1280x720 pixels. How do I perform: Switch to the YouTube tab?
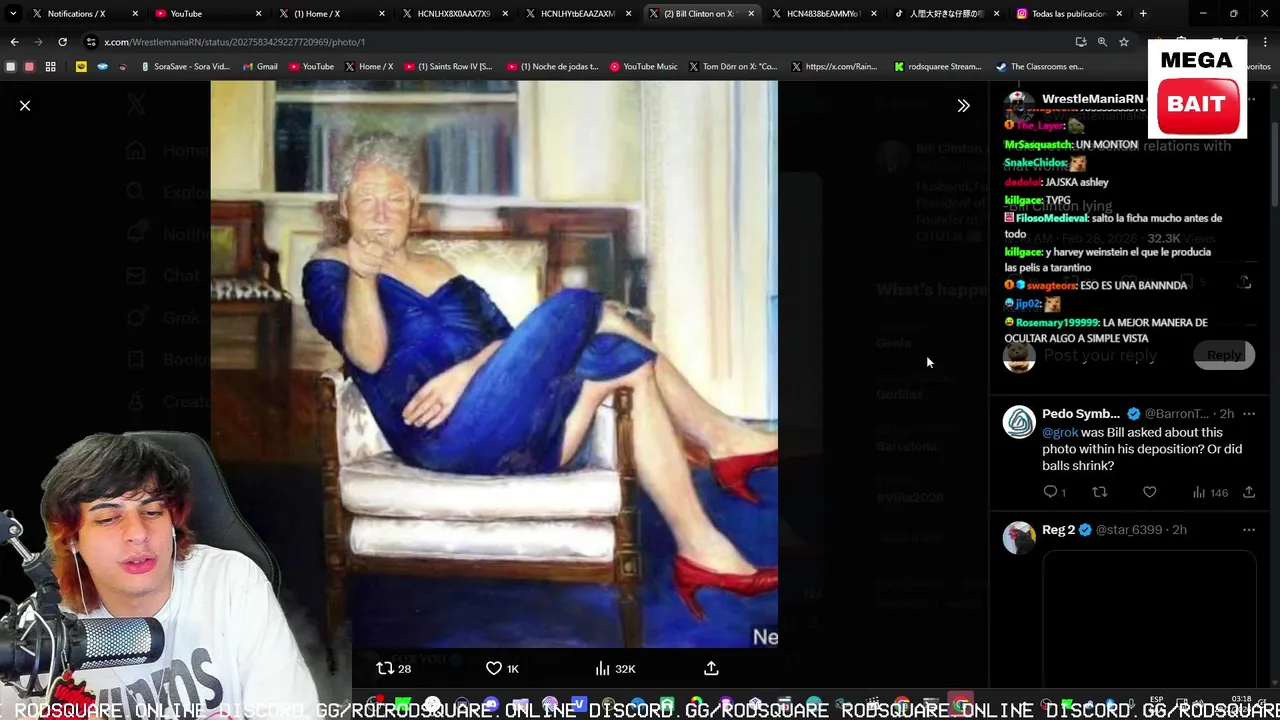pyautogui.click(x=207, y=14)
